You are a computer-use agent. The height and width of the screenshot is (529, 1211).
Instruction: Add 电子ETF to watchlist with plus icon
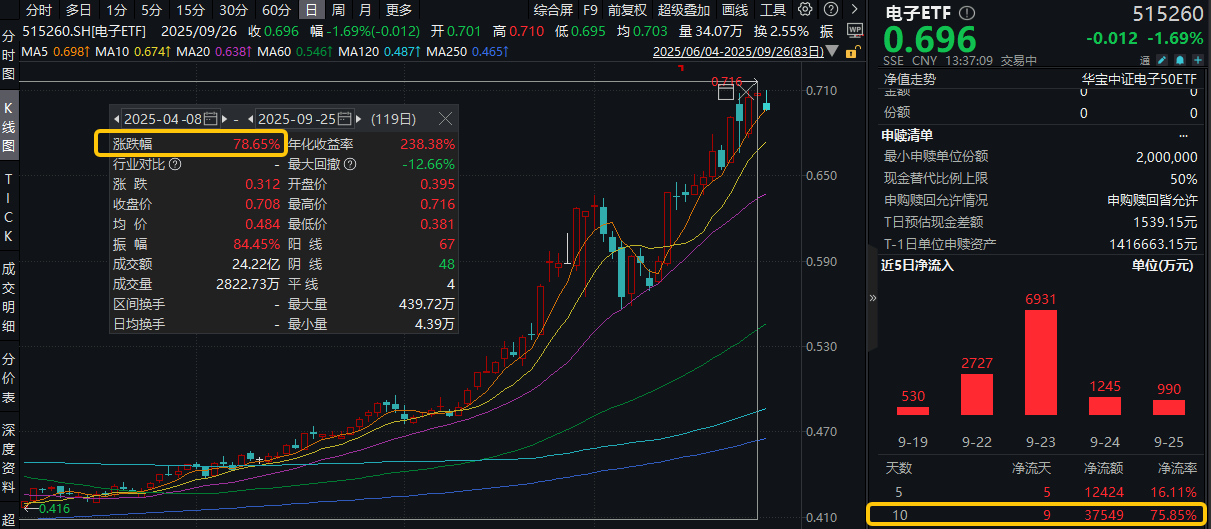pyautogui.click(x=1197, y=61)
